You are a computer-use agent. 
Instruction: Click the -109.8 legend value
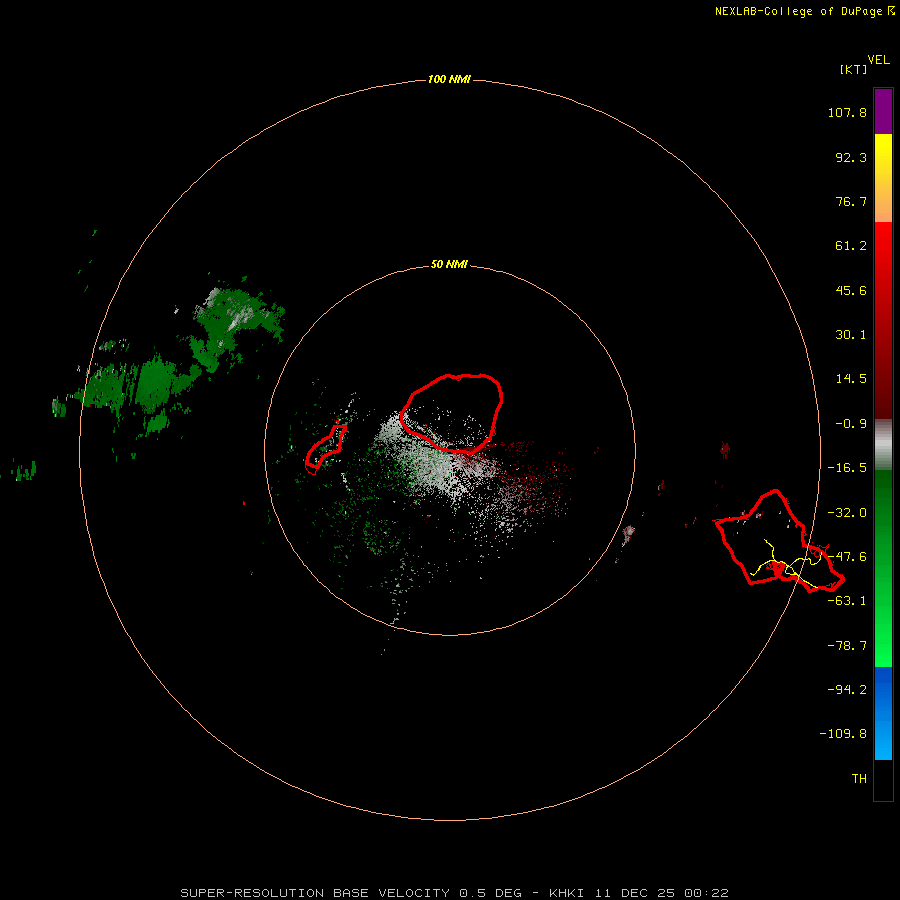pos(843,734)
